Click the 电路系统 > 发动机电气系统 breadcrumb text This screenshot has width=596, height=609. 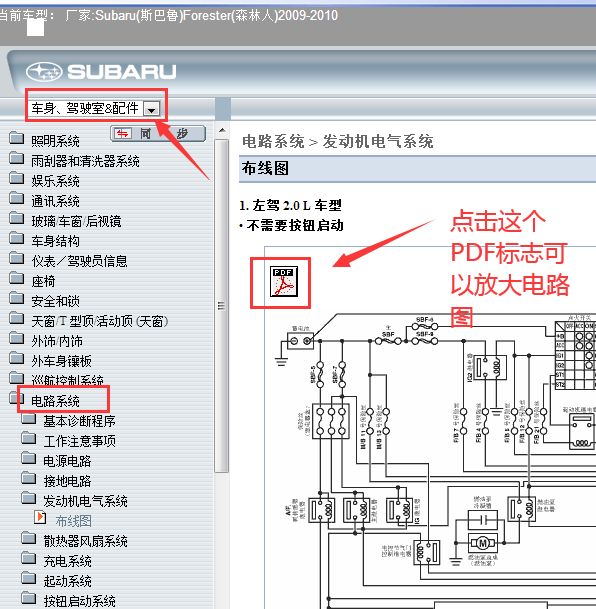click(337, 141)
